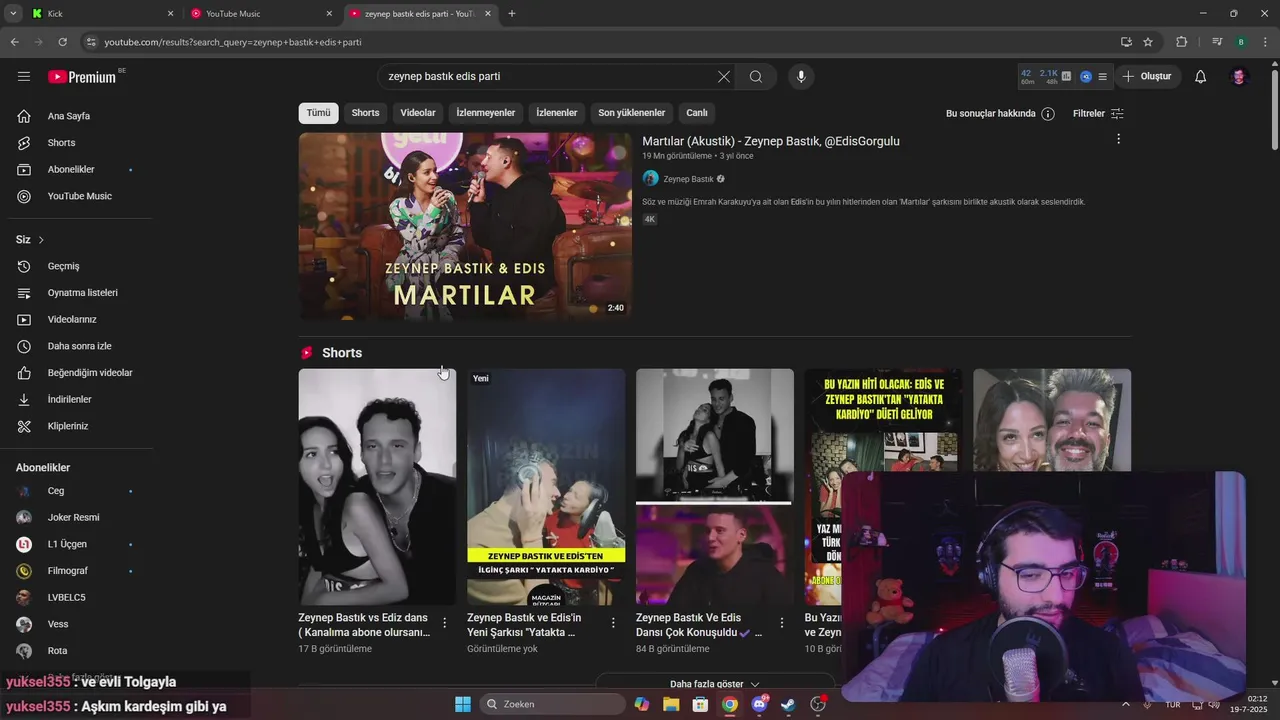Screen dimensions: 1280x720
Task: Open Discord from taskbar
Action: pos(759,704)
